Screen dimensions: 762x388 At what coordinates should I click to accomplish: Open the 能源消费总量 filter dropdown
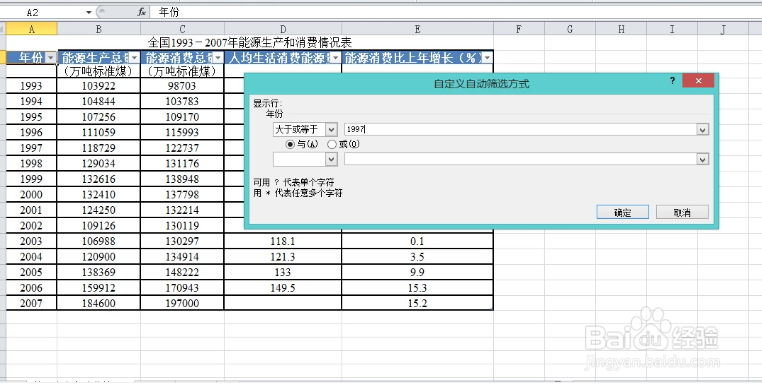[218, 58]
